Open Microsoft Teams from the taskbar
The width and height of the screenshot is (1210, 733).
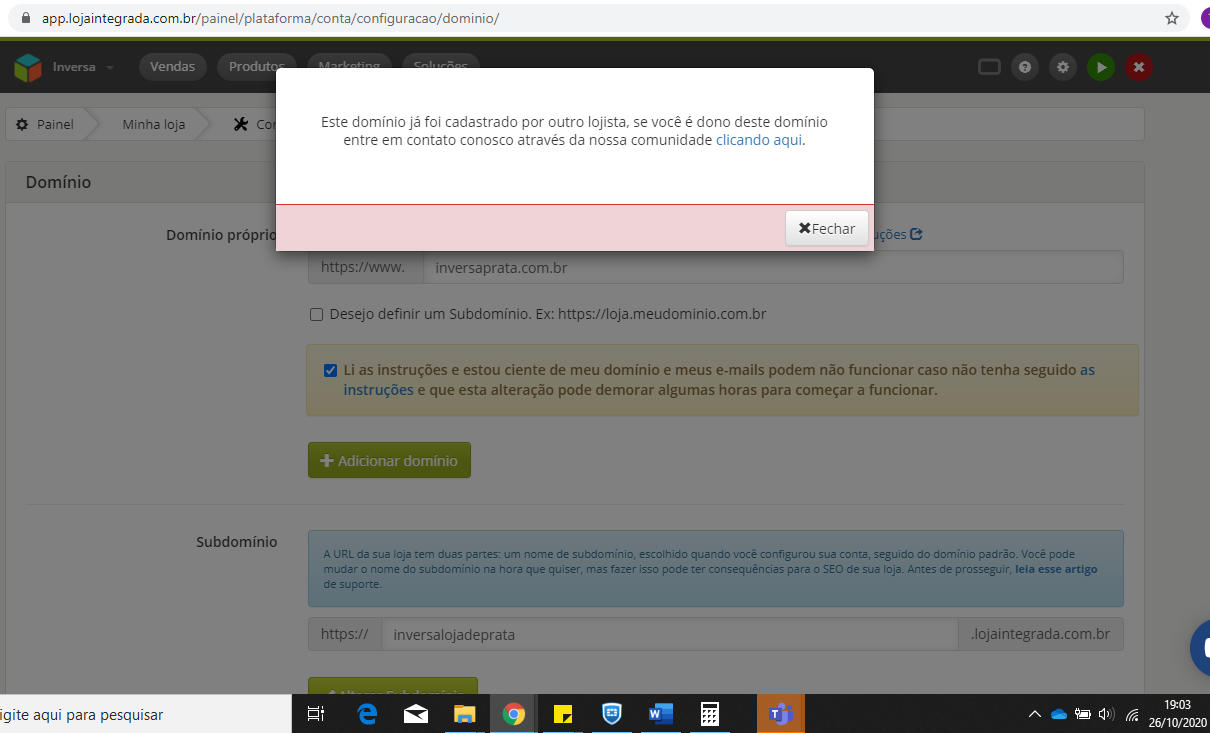coord(780,714)
